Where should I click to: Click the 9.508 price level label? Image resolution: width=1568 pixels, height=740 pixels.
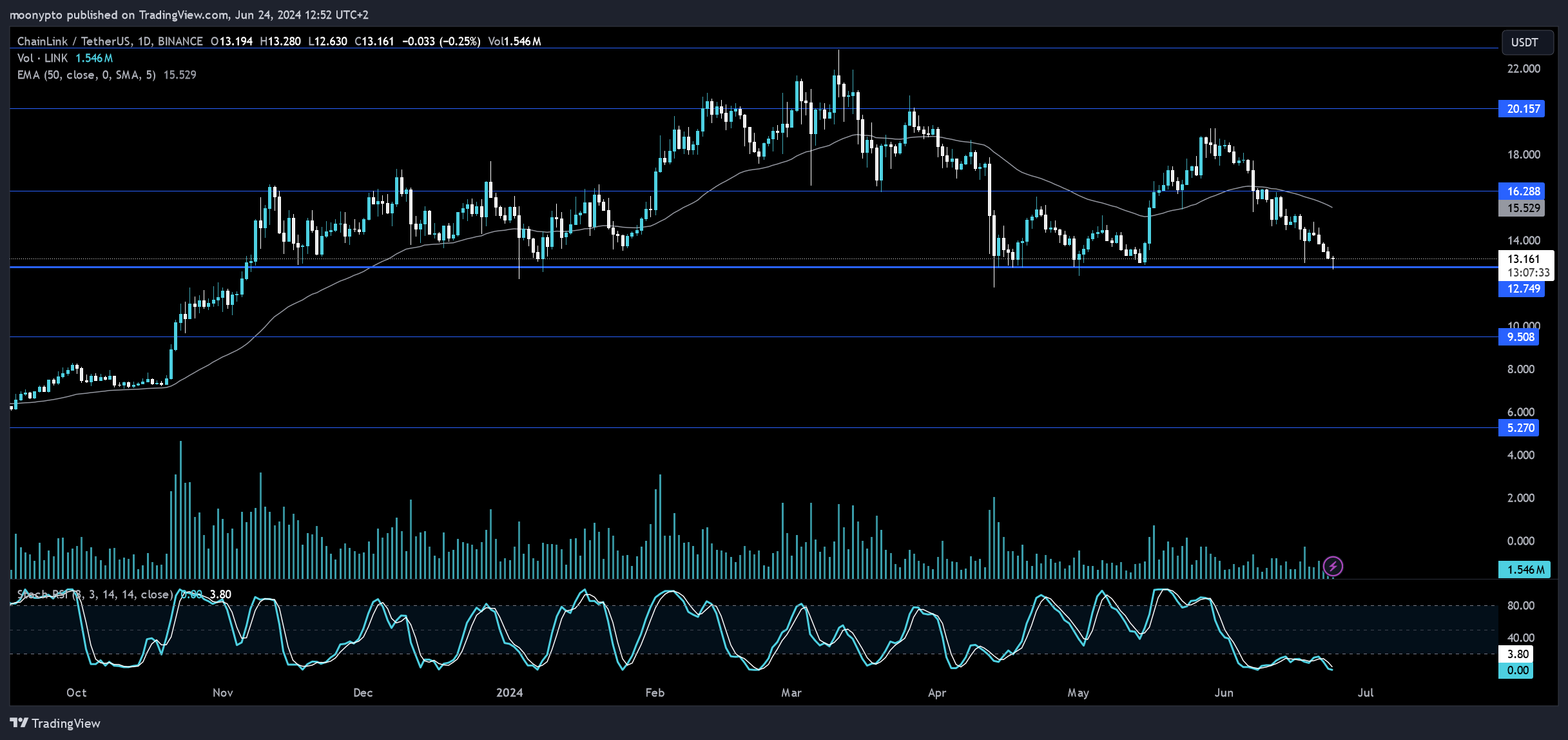1519,337
